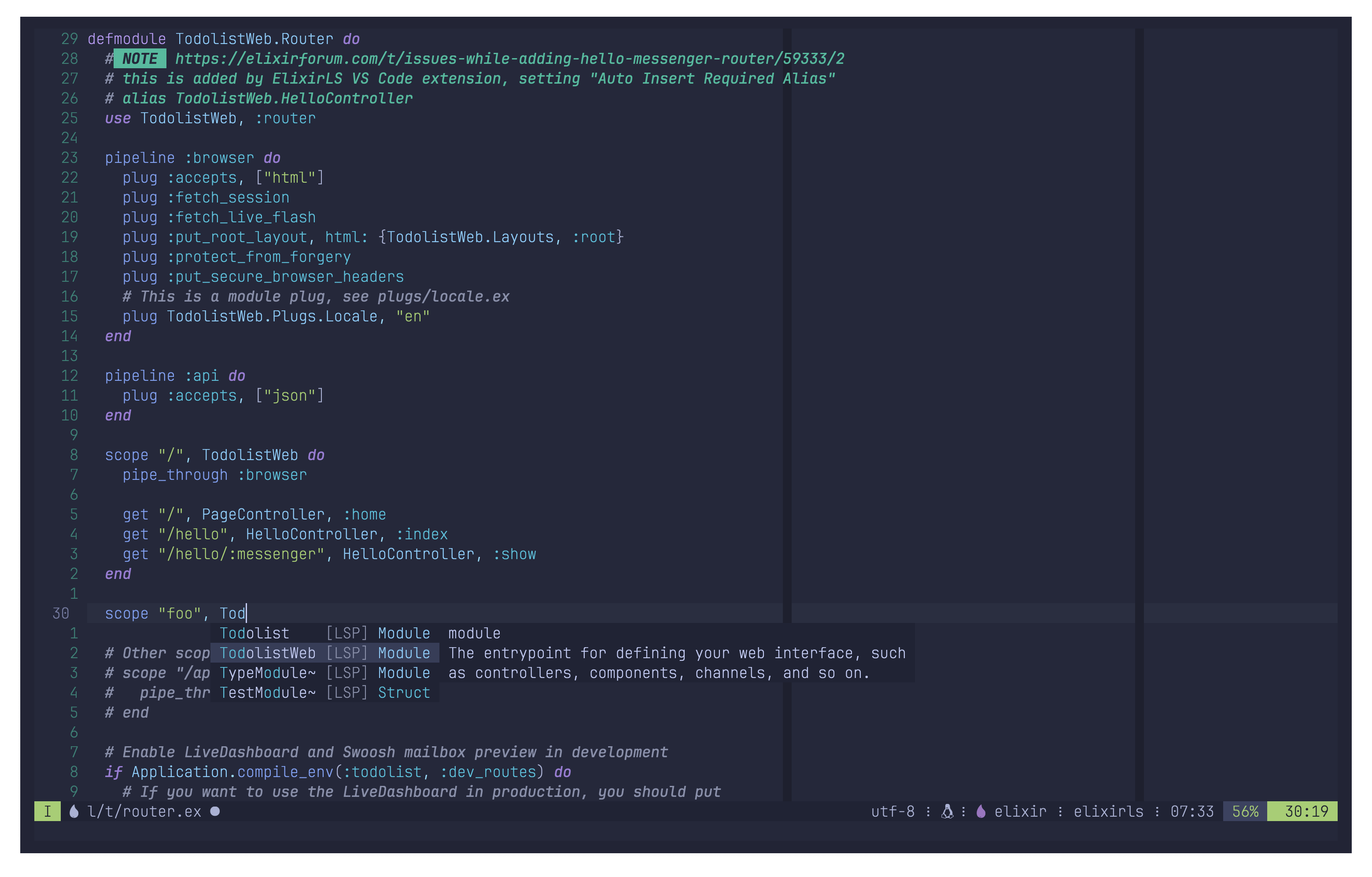The width and height of the screenshot is (1372, 877).
Task: Click the modified-file dot after router.ex
Action: pos(215,811)
